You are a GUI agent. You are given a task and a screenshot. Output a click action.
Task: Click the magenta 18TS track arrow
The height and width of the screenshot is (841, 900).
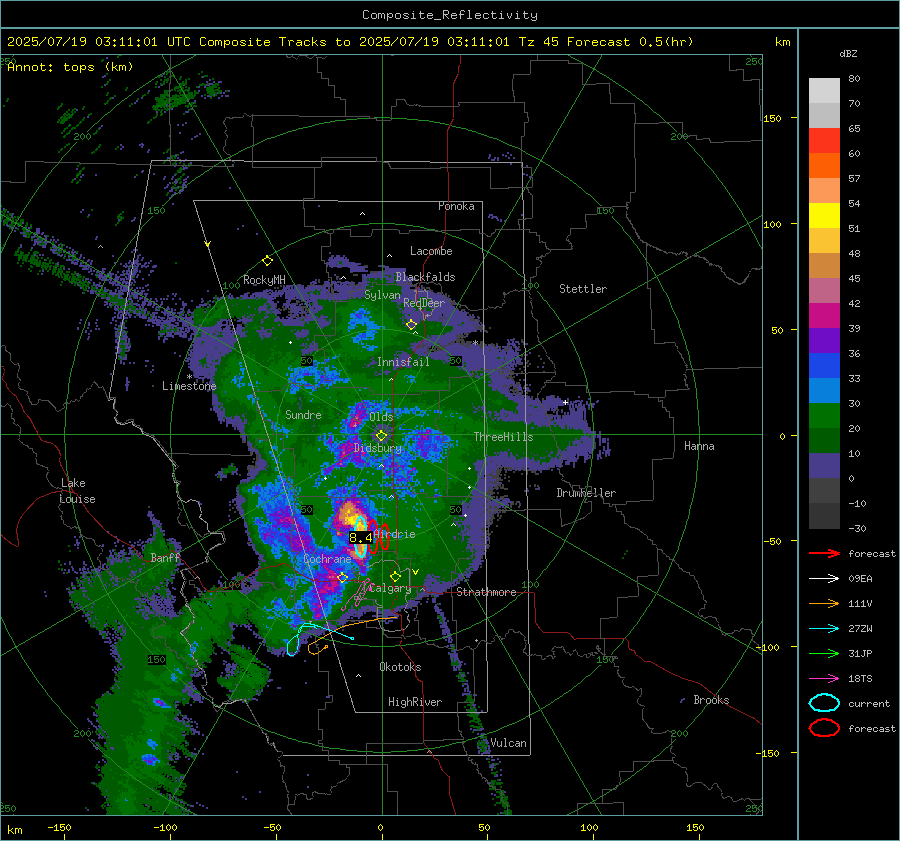[x=824, y=679]
